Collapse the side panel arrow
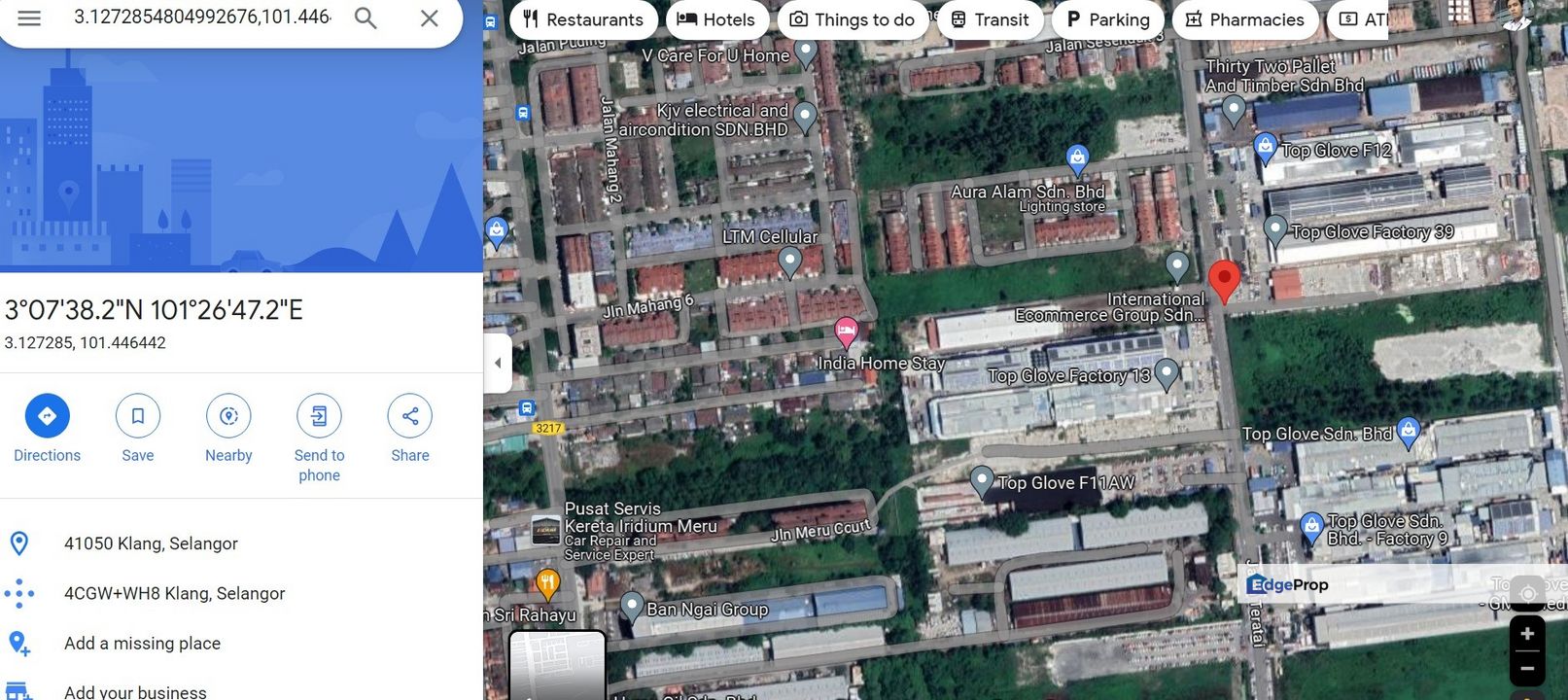This screenshot has height=700, width=1568. pos(498,363)
